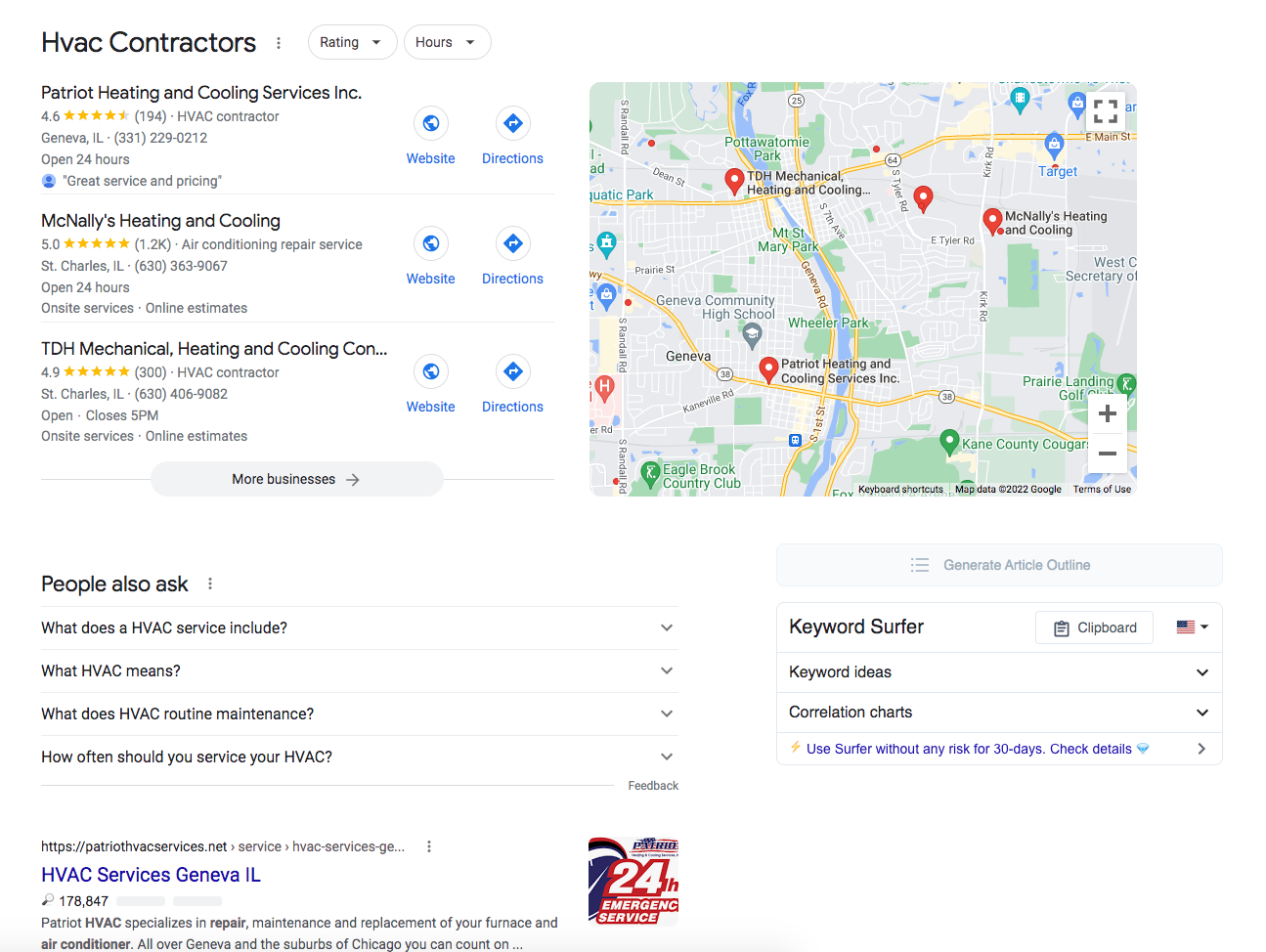Open Website icon for McNally's Heating and Cooling
The image size is (1266, 952).
point(430,243)
